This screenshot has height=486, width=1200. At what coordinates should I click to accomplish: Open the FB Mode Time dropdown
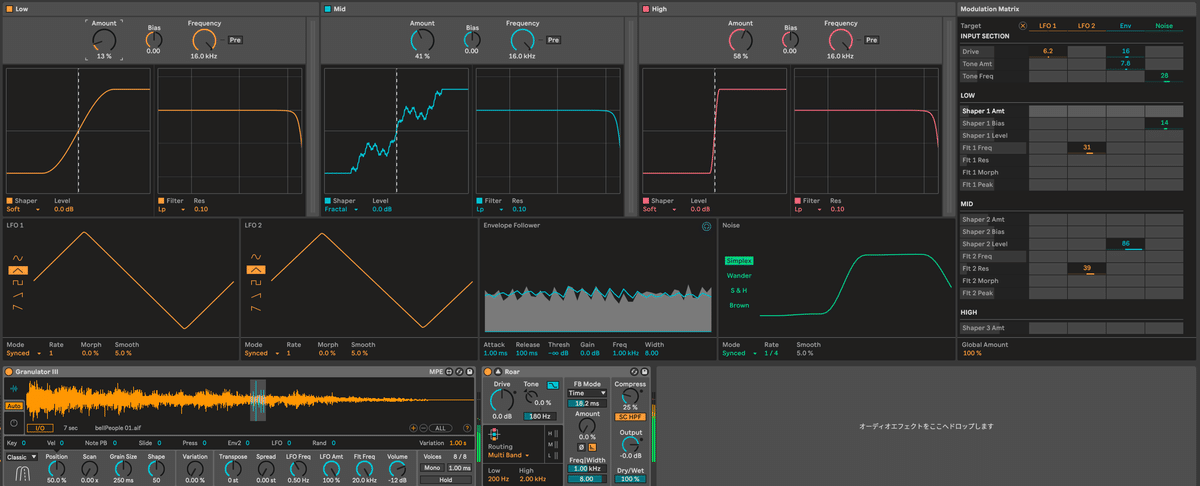point(587,393)
